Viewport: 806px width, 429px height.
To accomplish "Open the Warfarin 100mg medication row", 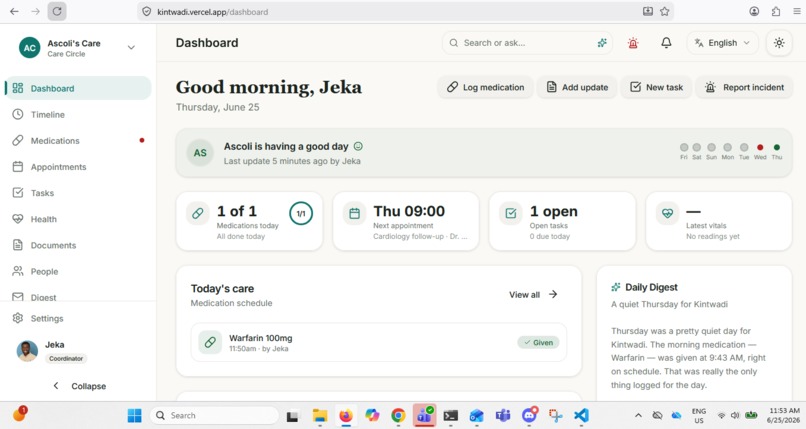I will [x=379, y=343].
